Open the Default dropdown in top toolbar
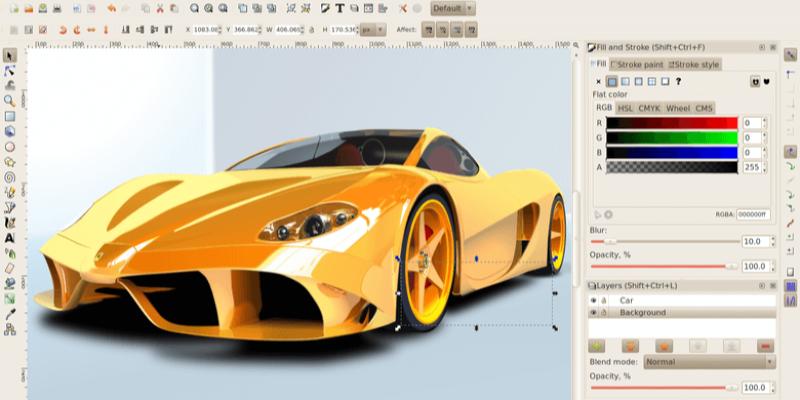This screenshot has height=400, width=800. (453, 8)
